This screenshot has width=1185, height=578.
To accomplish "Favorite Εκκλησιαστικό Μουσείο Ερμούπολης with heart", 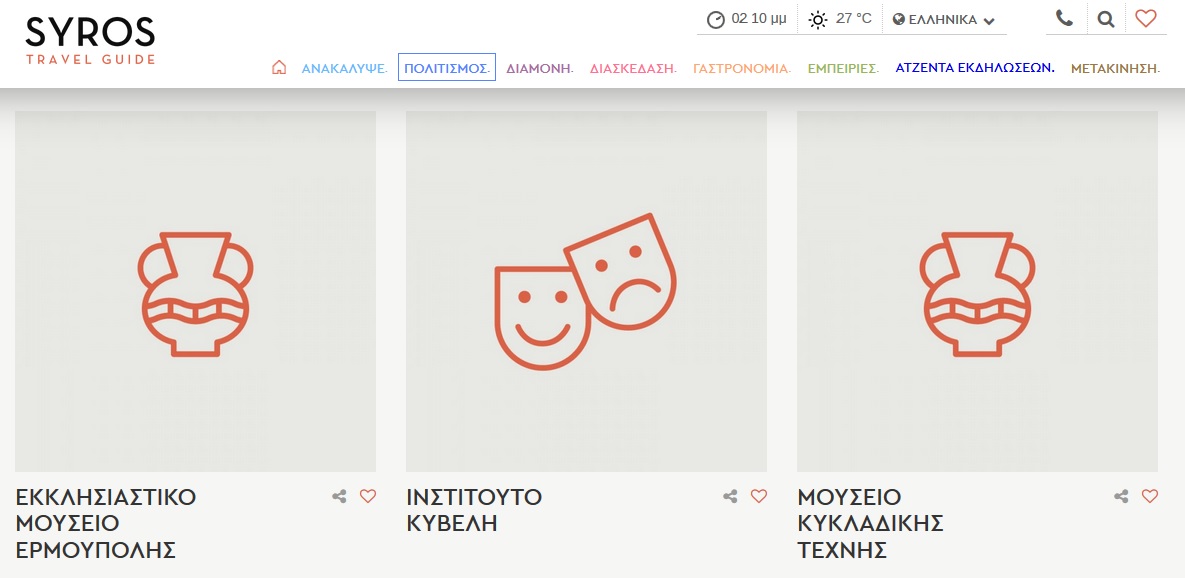I will pos(367,496).
